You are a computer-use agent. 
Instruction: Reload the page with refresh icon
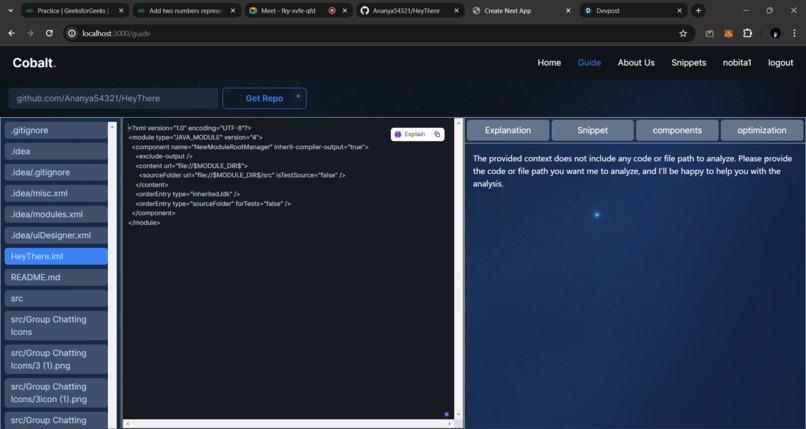(x=49, y=33)
